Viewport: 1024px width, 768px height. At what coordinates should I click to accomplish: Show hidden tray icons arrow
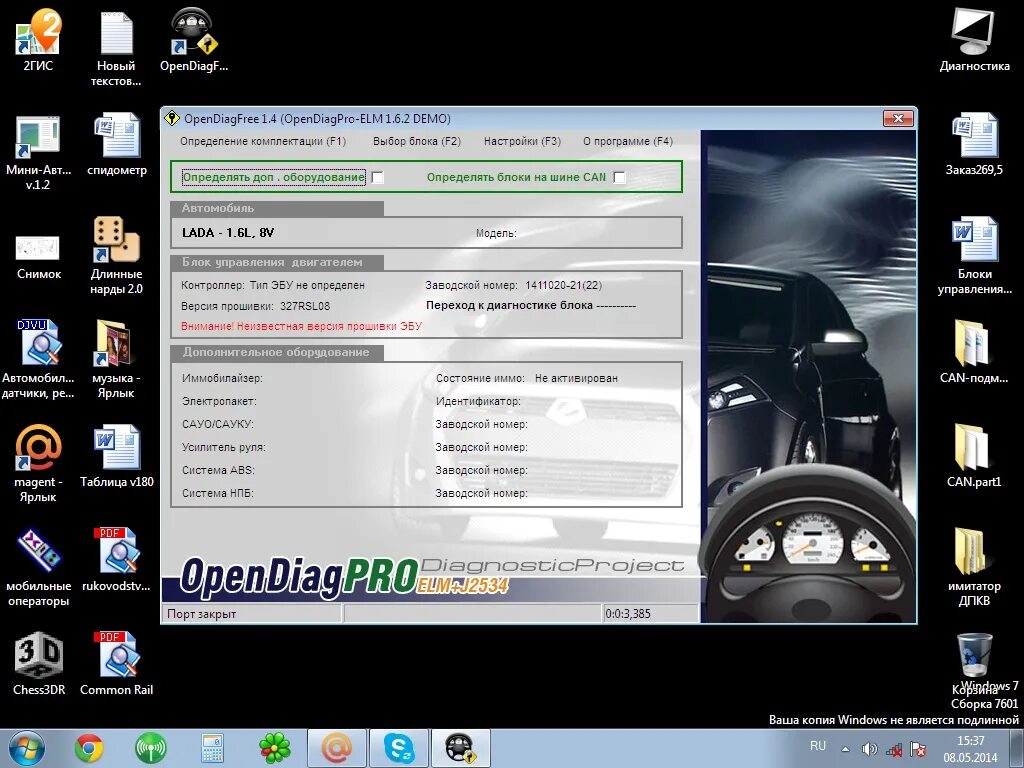pyautogui.click(x=846, y=749)
